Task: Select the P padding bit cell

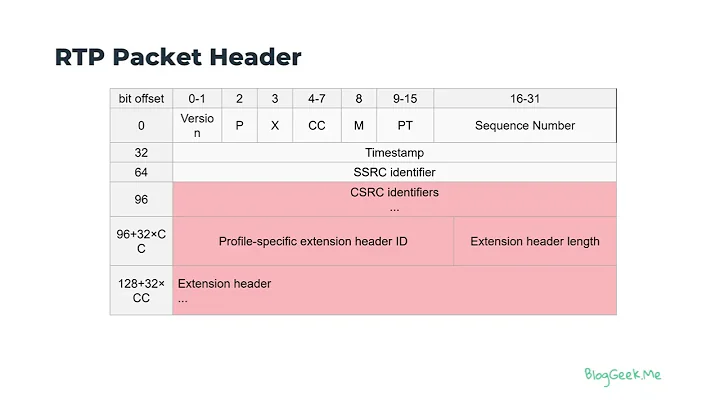Action: (x=239, y=126)
